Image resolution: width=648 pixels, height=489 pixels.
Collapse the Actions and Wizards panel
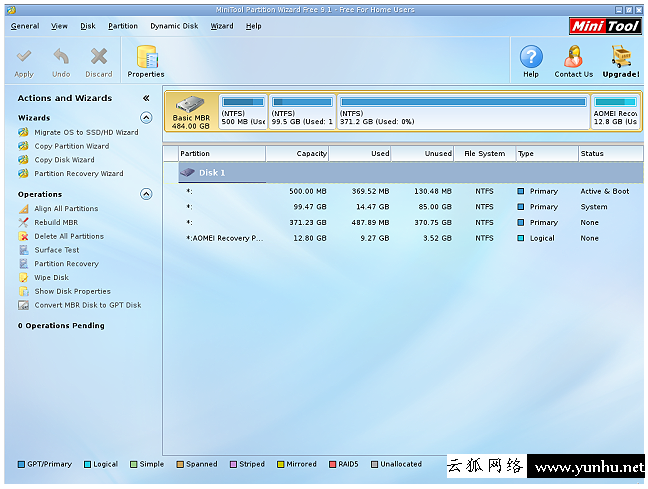click(146, 98)
